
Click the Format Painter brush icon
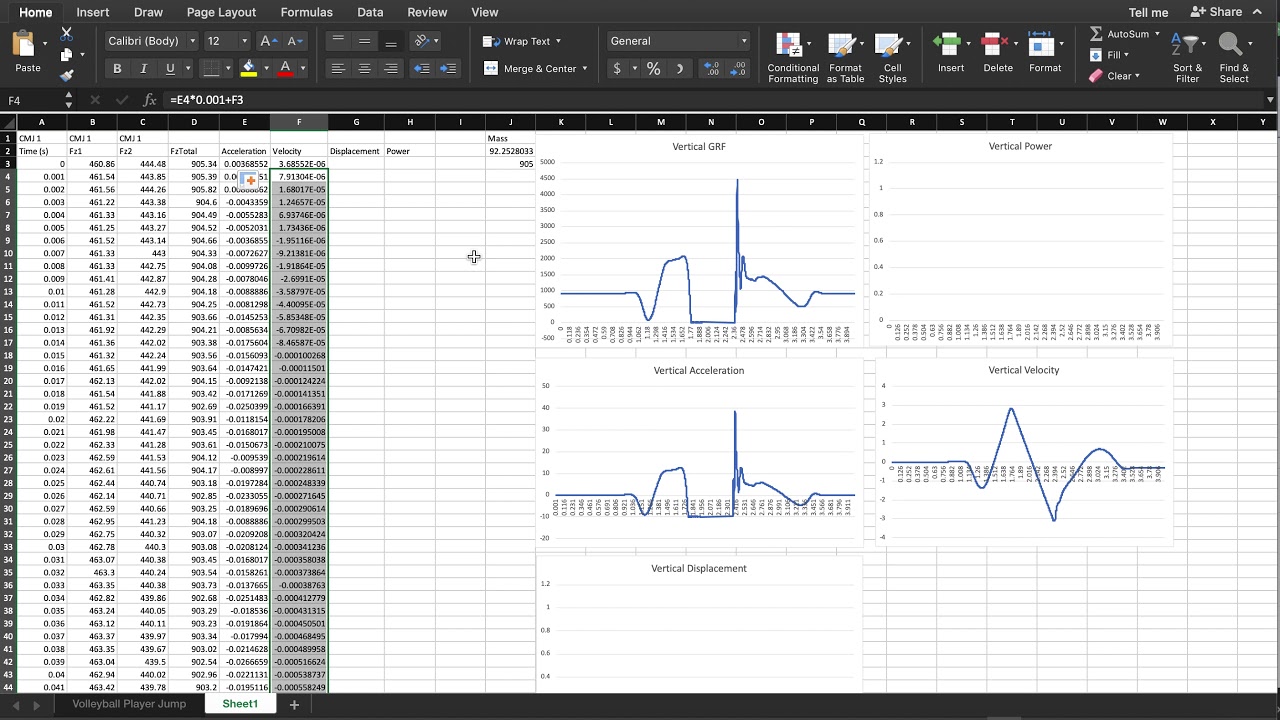(67, 75)
